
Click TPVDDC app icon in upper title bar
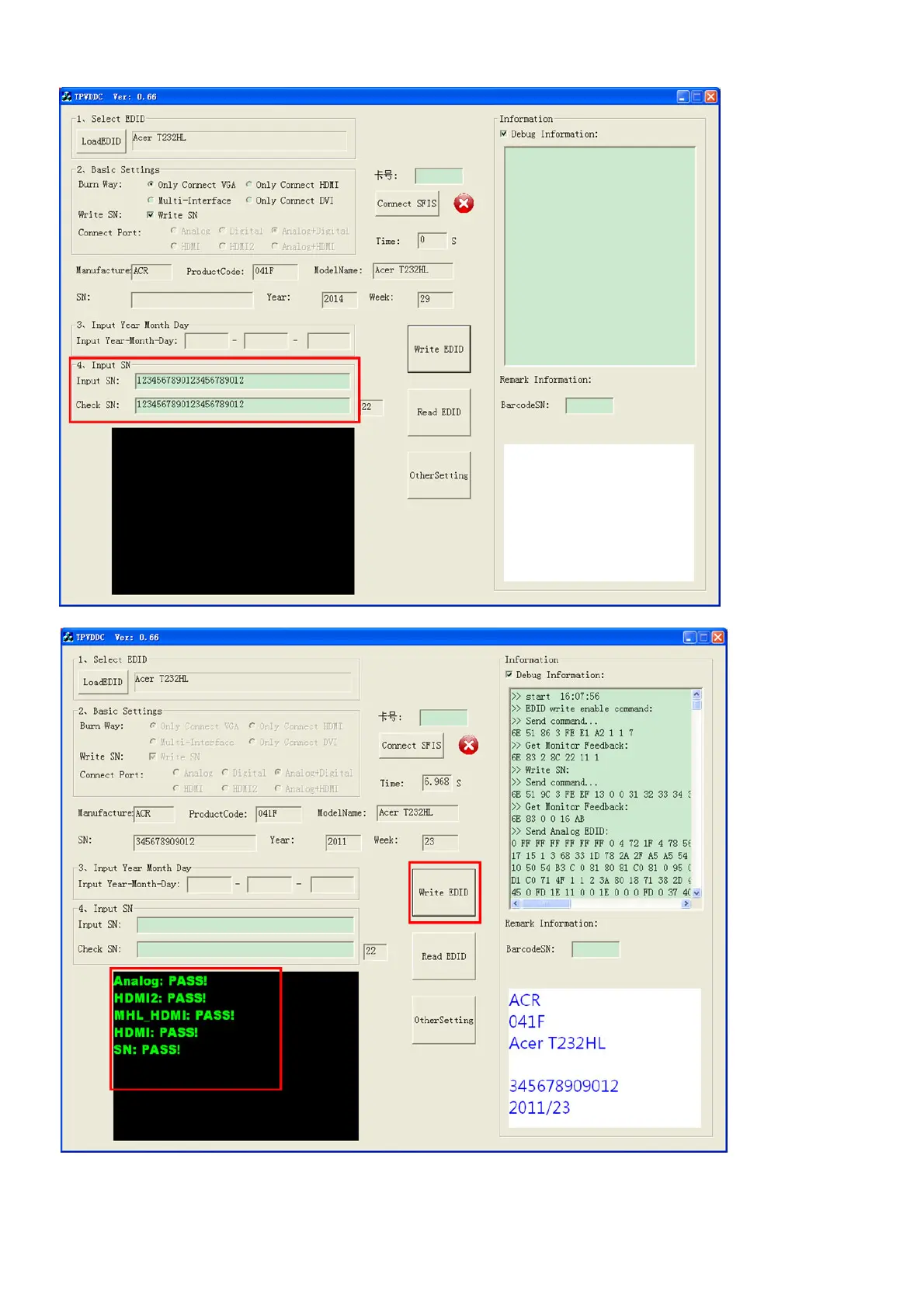(67, 96)
